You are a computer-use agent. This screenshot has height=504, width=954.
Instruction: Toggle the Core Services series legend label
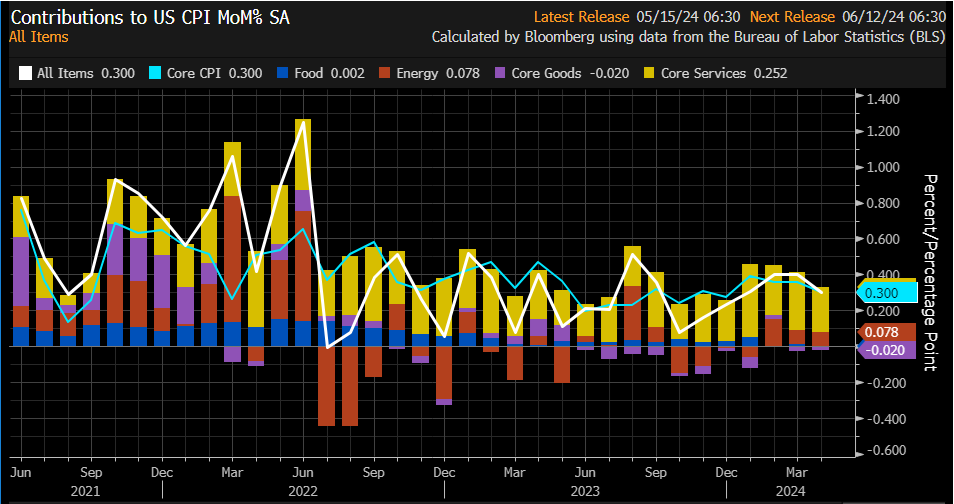click(705, 73)
